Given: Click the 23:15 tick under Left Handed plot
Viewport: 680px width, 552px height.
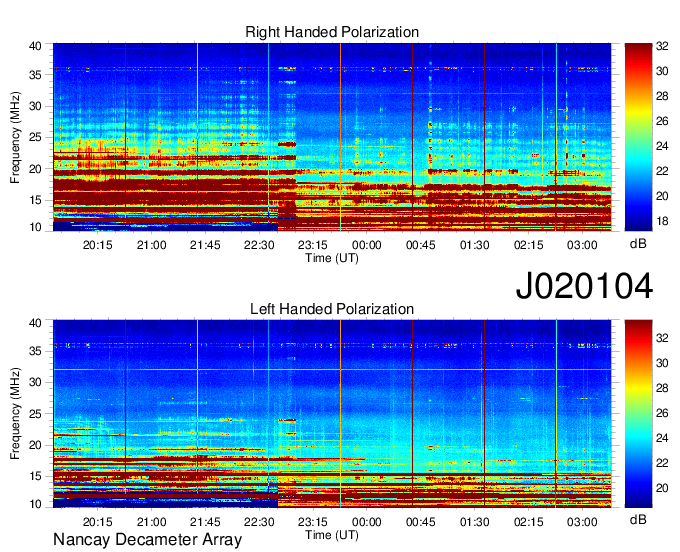Looking at the screenshot, I should click(x=313, y=522).
